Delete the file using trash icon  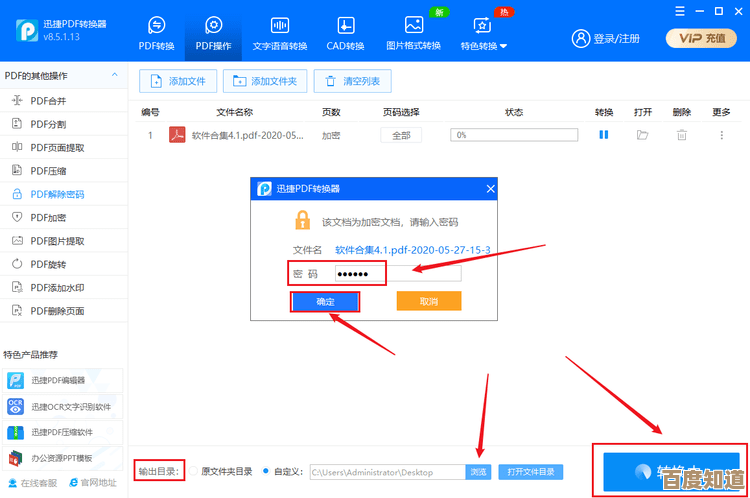pyautogui.click(x=682, y=135)
